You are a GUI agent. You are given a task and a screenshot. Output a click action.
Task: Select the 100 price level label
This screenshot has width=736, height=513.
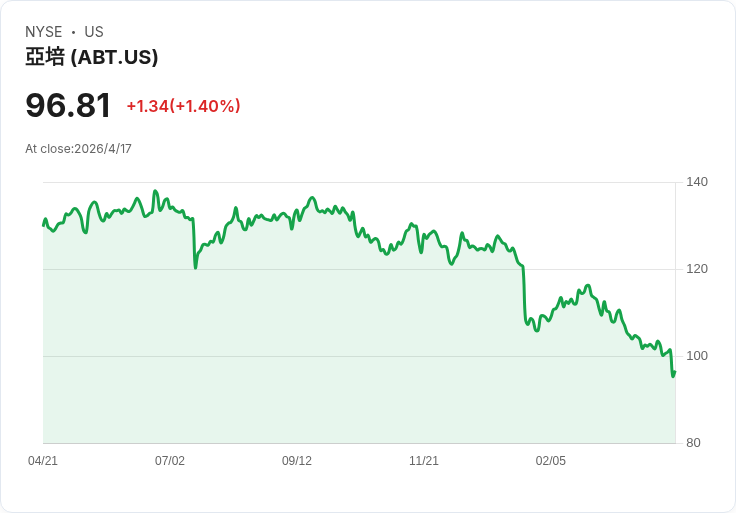pos(697,356)
